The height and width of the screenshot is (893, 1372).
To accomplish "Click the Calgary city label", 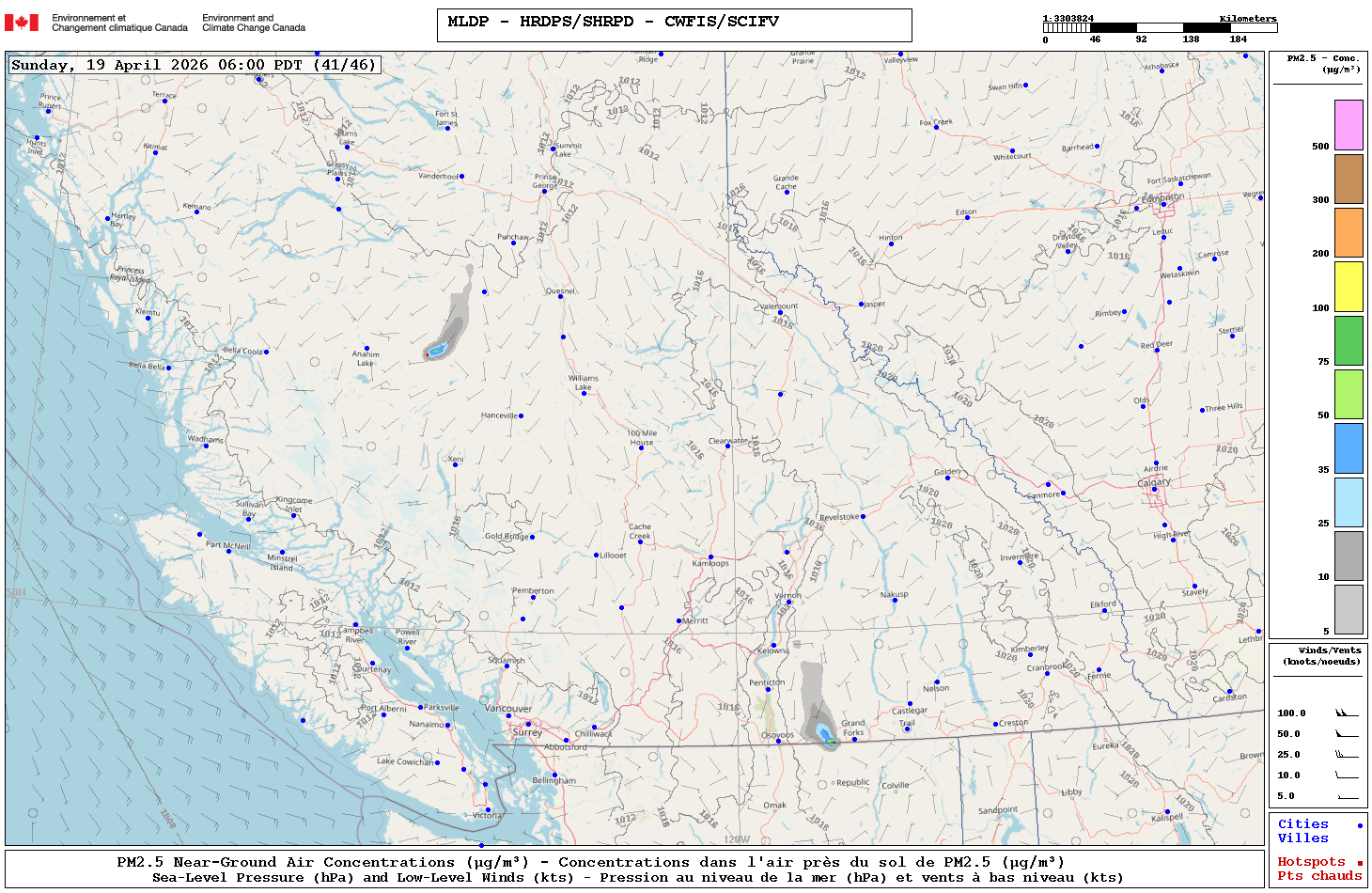I will click(x=1154, y=482).
